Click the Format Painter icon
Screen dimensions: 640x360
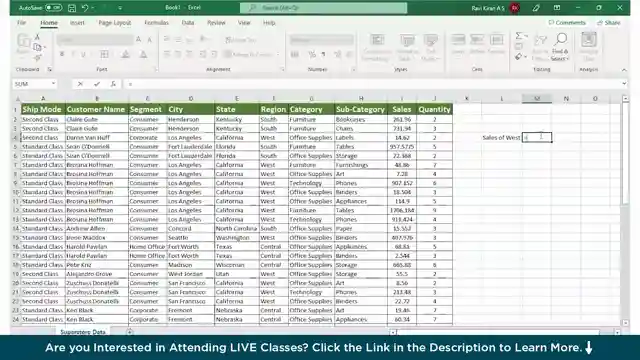click(37, 58)
